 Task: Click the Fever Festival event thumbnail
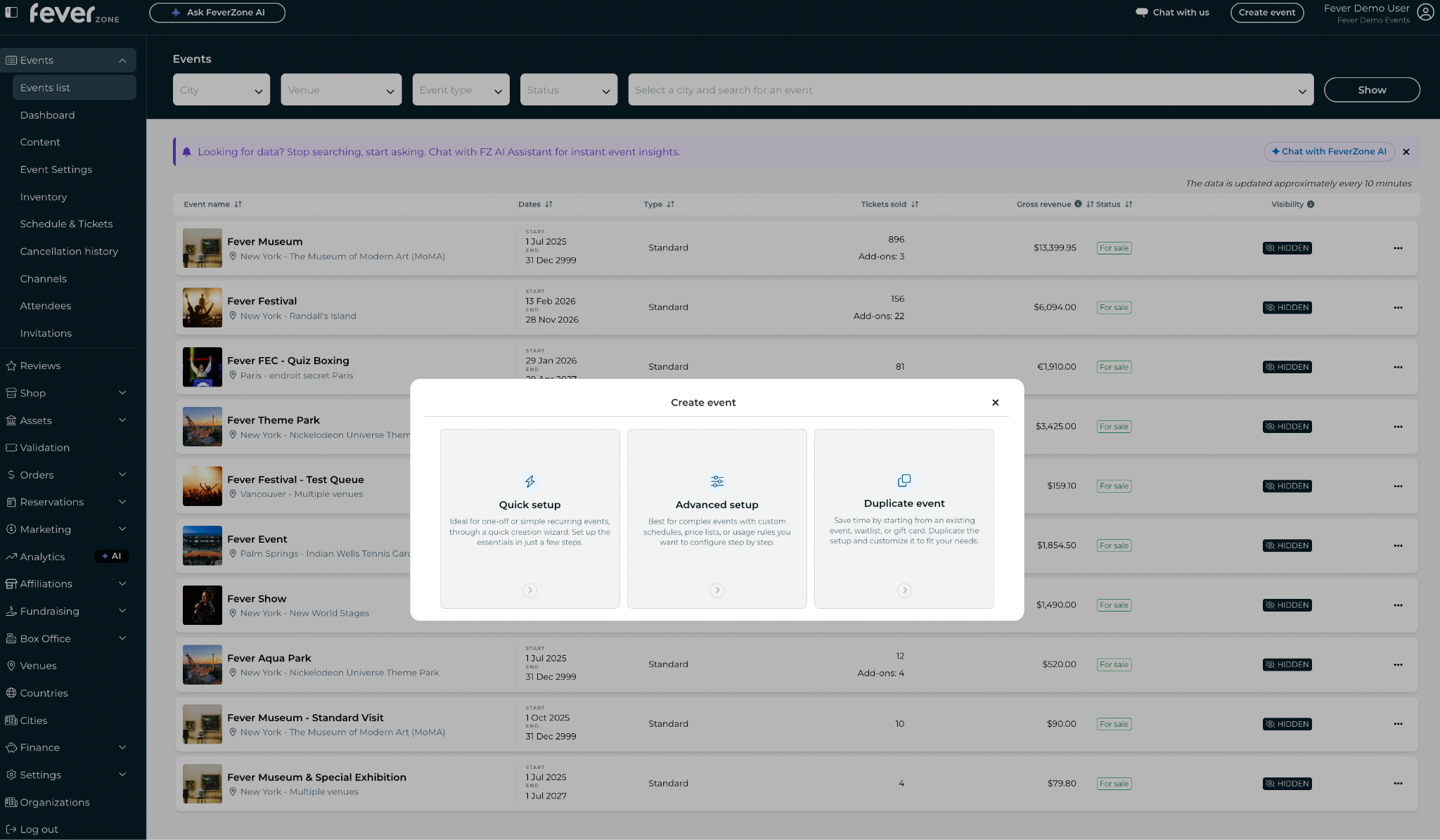click(202, 308)
